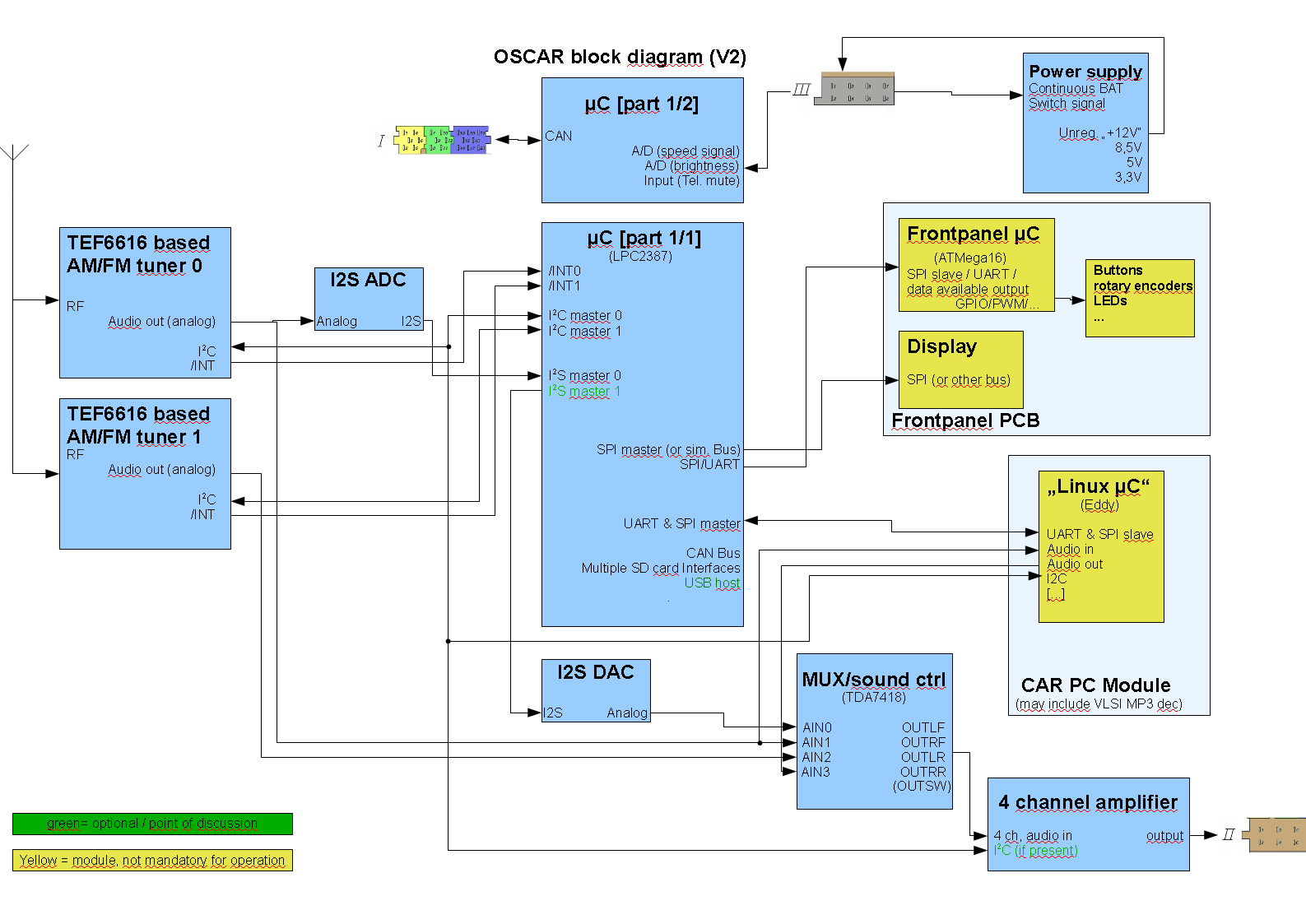
Task: Select the Display block heading
Action: (x=941, y=346)
